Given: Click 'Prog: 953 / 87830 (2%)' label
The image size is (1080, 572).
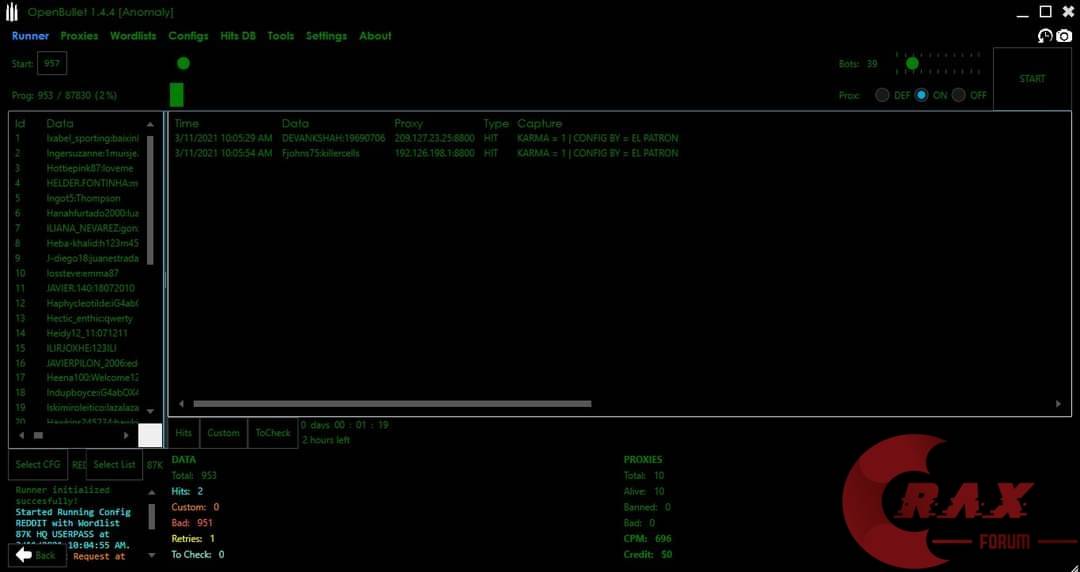Looking at the screenshot, I should tap(64, 95).
